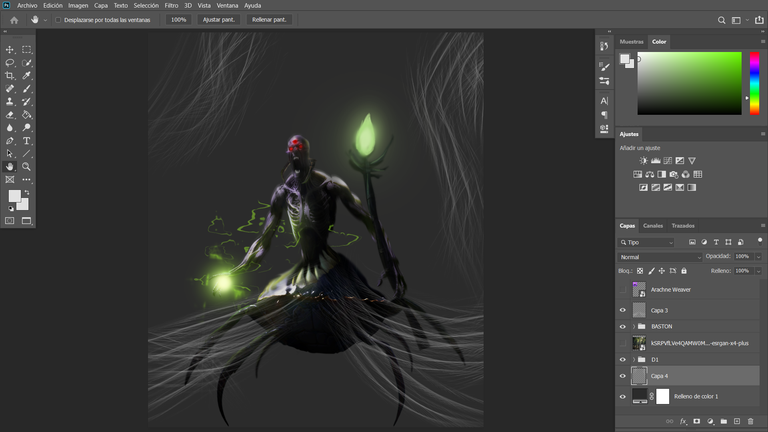Select the Crop tool

(10, 75)
